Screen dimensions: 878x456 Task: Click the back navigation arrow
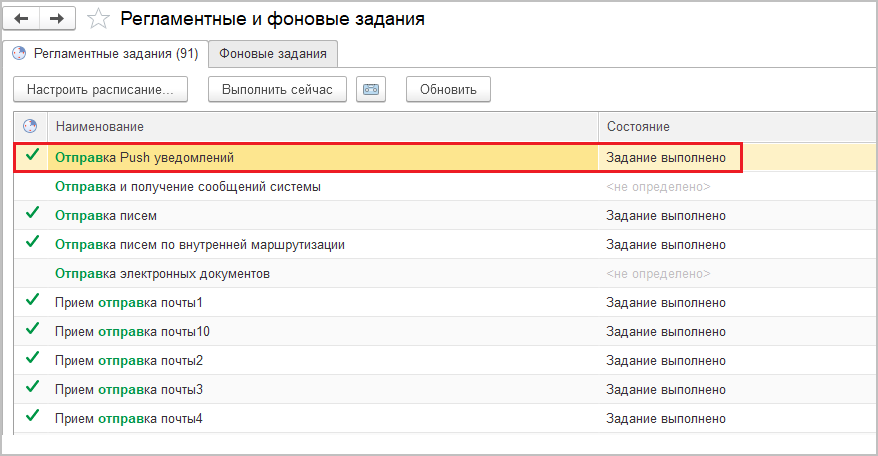click(x=21, y=19)
